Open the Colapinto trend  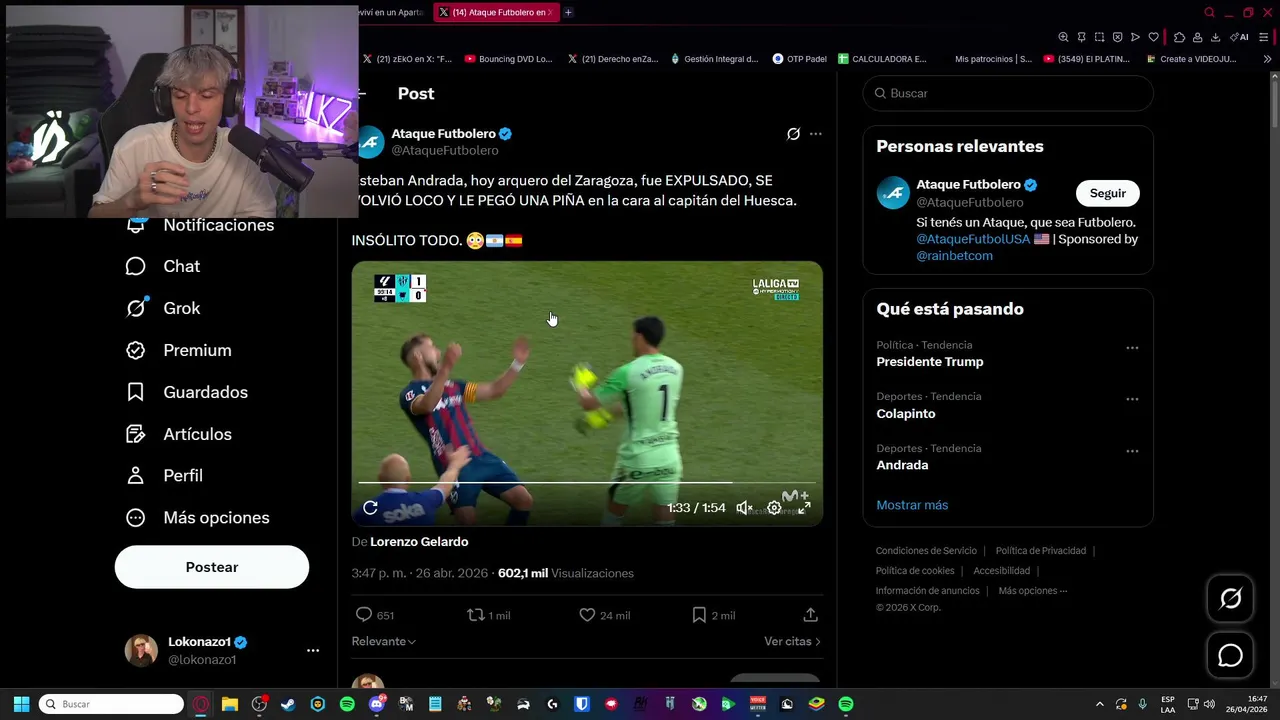click(x=906, y=414)
